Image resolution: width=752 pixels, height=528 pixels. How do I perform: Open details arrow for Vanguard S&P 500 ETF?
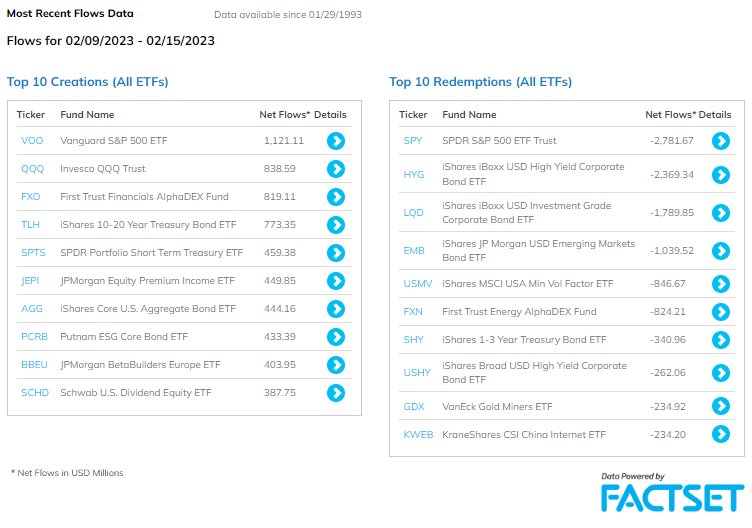tap(336, 141)
